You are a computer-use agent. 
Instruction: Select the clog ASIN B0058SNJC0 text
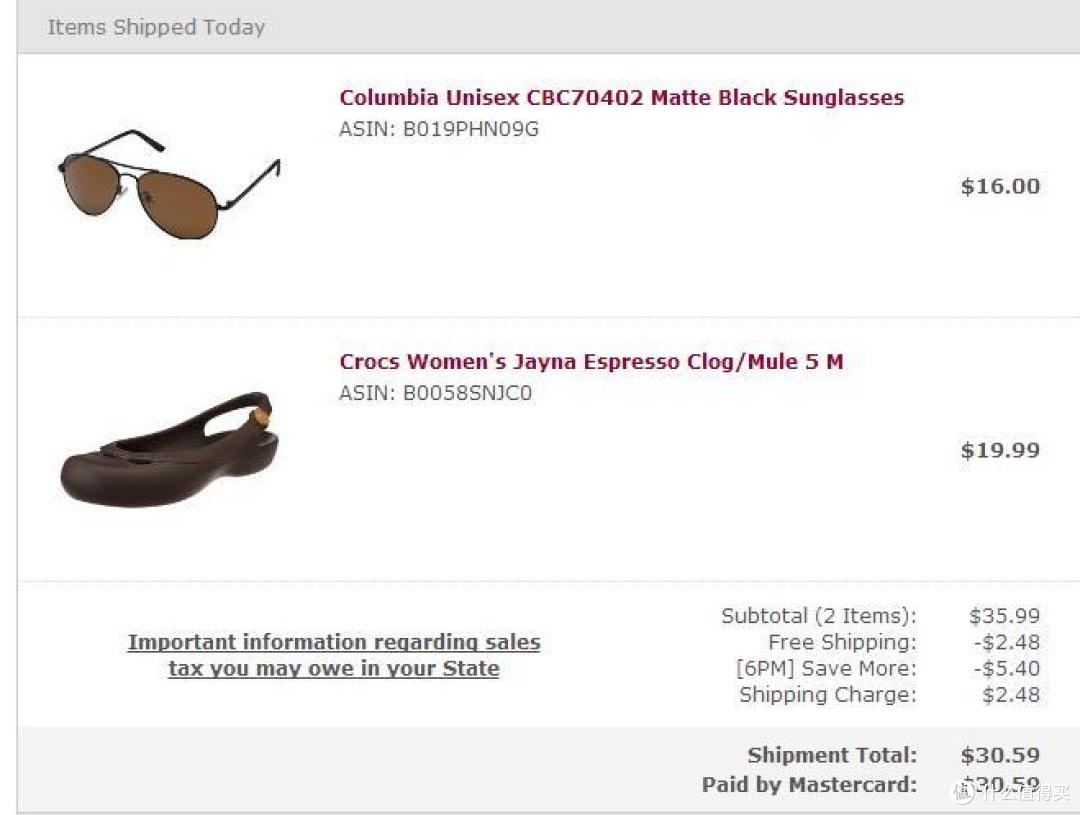pos(435,393)
